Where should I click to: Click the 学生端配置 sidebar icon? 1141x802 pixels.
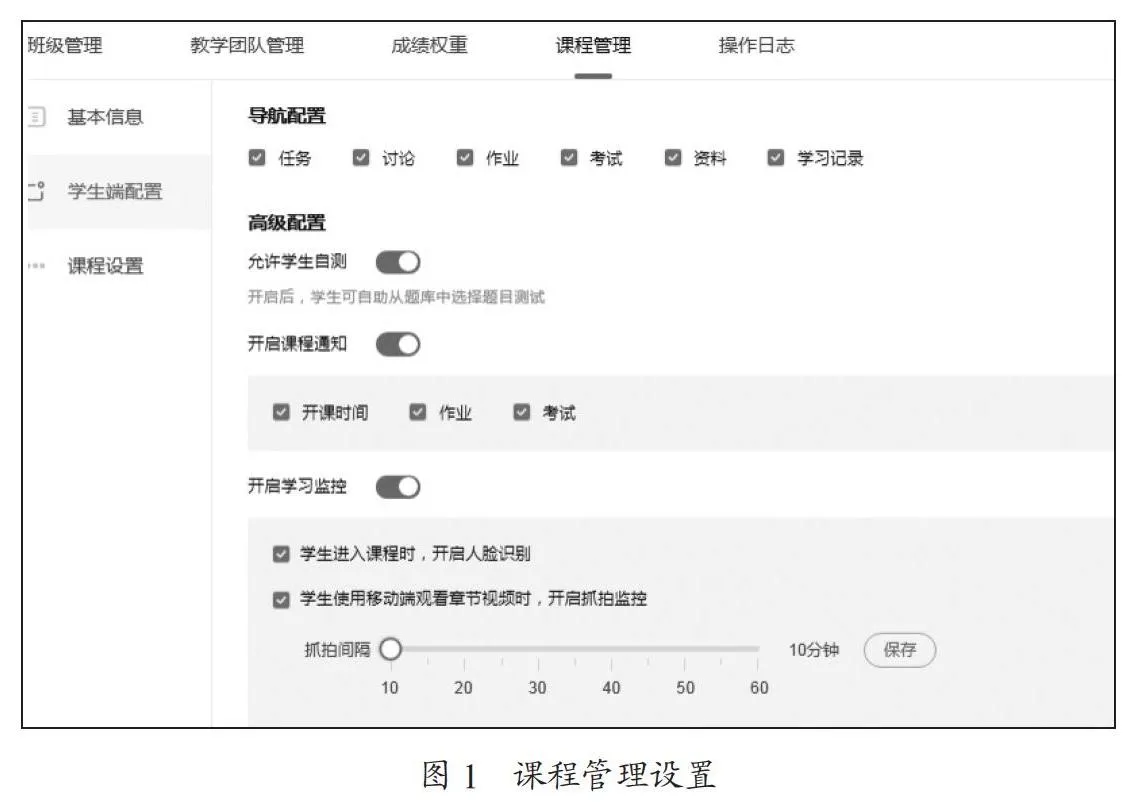[x=36, y=191]
